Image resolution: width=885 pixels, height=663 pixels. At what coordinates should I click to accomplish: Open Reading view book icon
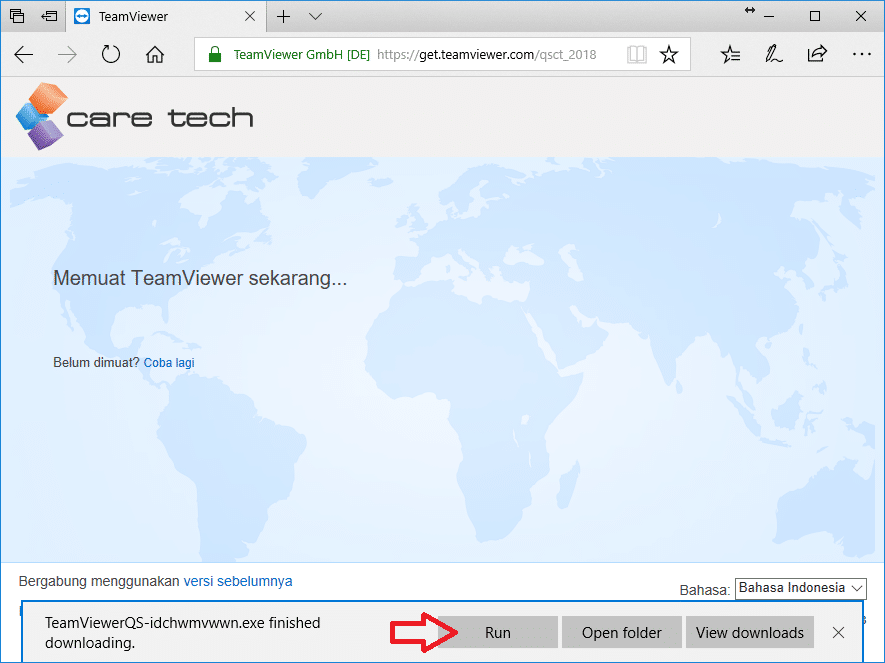(637, 55)
